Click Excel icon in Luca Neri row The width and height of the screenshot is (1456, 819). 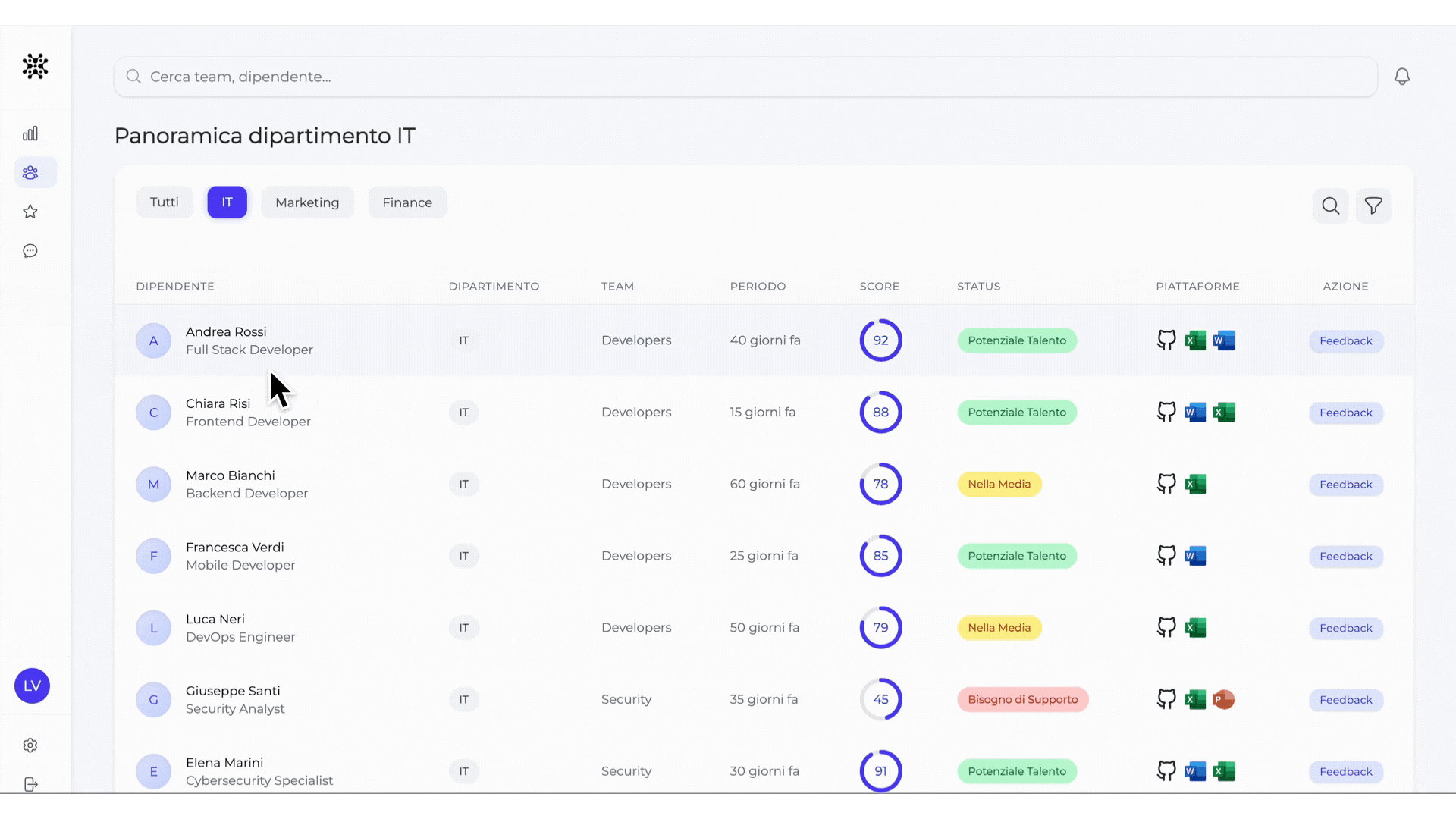pos(1195,628)
